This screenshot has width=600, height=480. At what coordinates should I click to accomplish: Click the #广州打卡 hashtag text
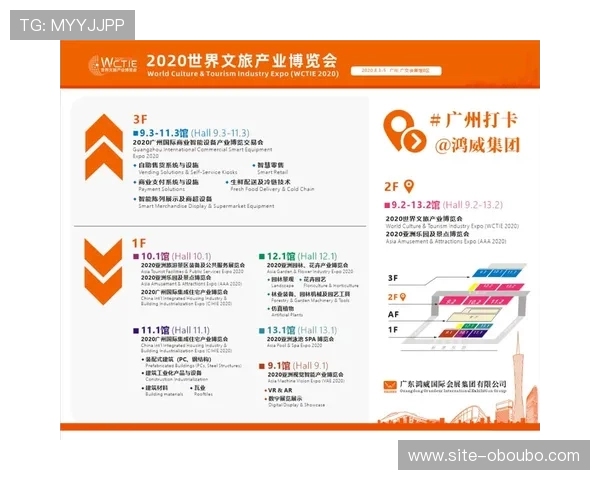point(474,120)
